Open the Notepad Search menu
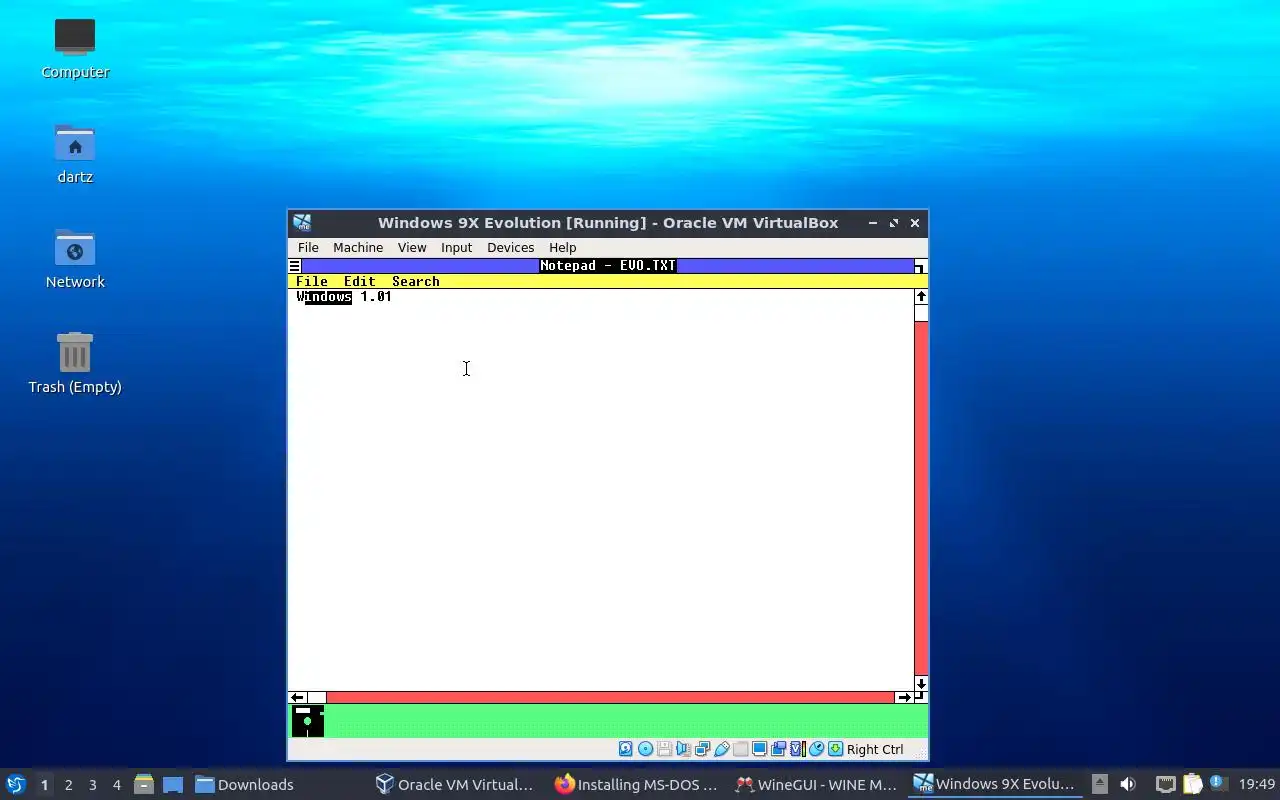1280x800 pixels. [416, 282]
